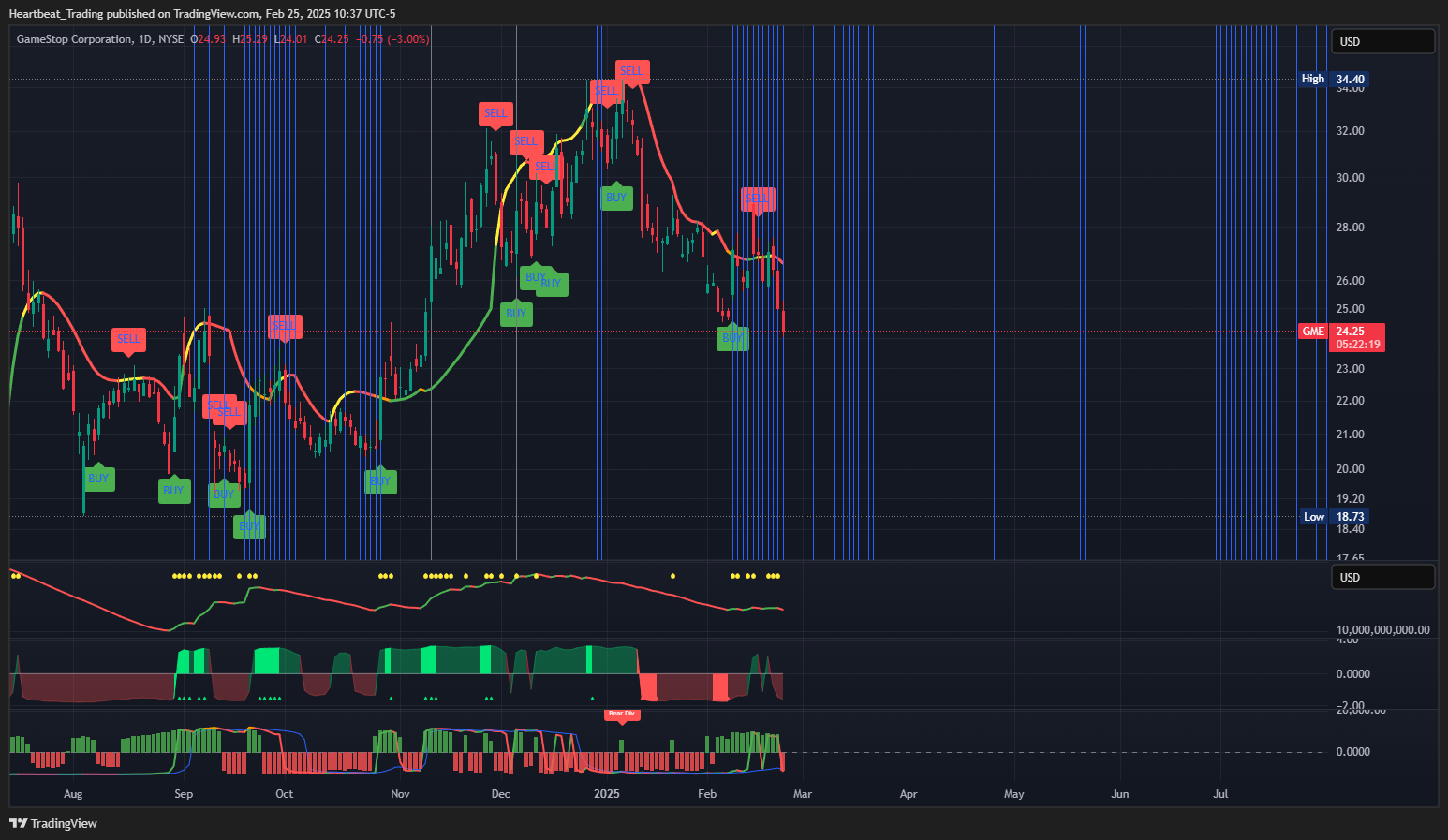The width and height of the screenshot is (1448, 840).
Task: Click the Apr label on time axis
Action: 909,794
